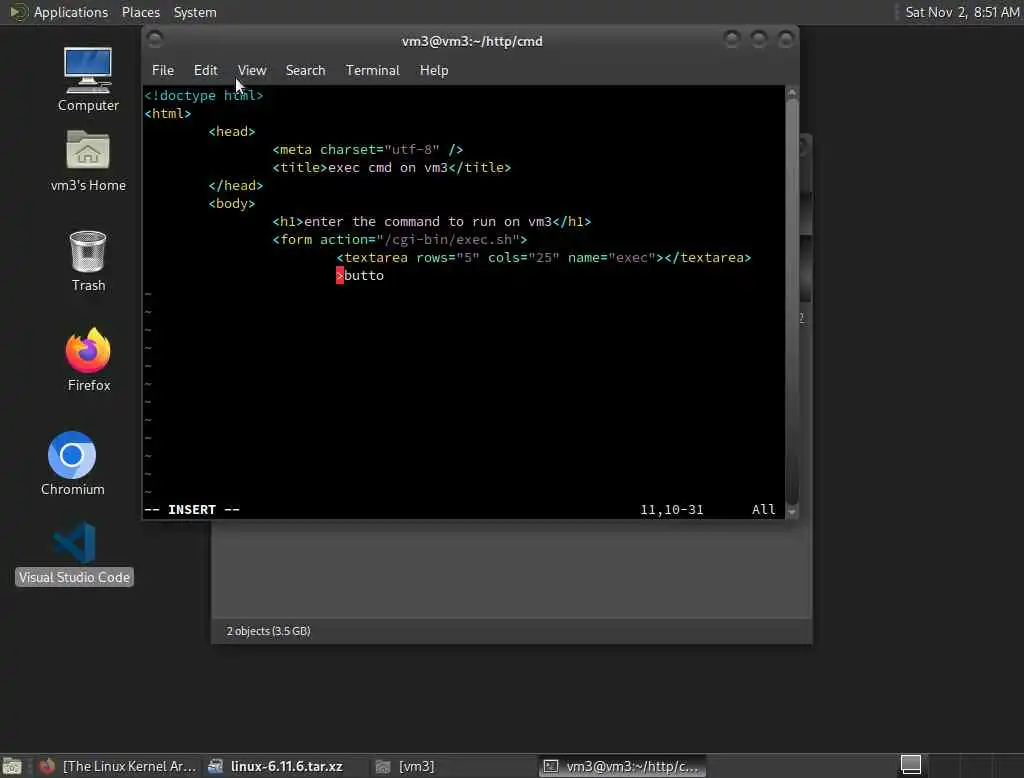Click the '11,10-31' cursor position indicator
The height and width of the screenshot is (778, 1024).
(x=671, y=510)
